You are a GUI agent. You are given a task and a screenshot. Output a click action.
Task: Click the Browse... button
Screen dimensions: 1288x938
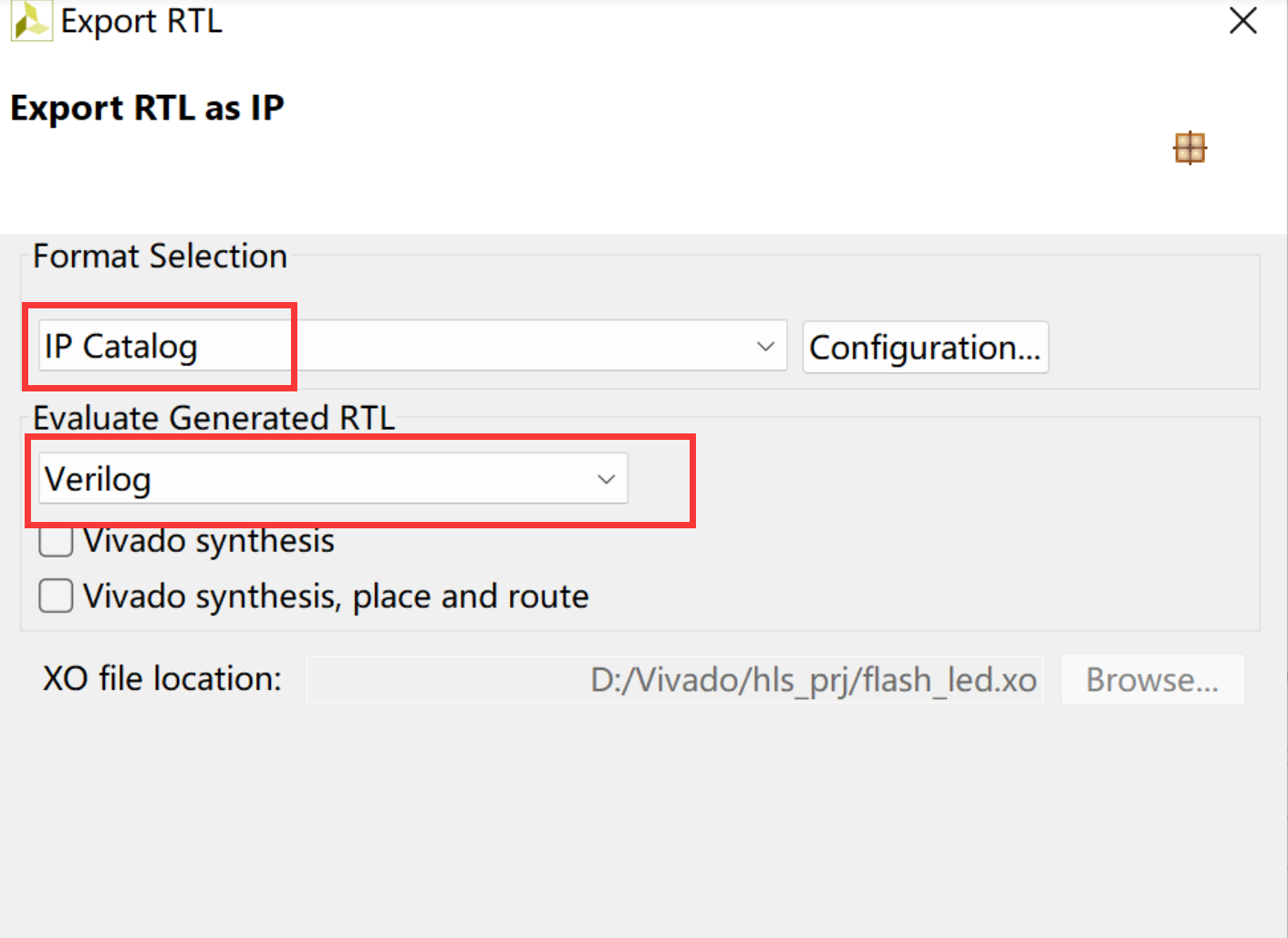tap(1152, 680)
